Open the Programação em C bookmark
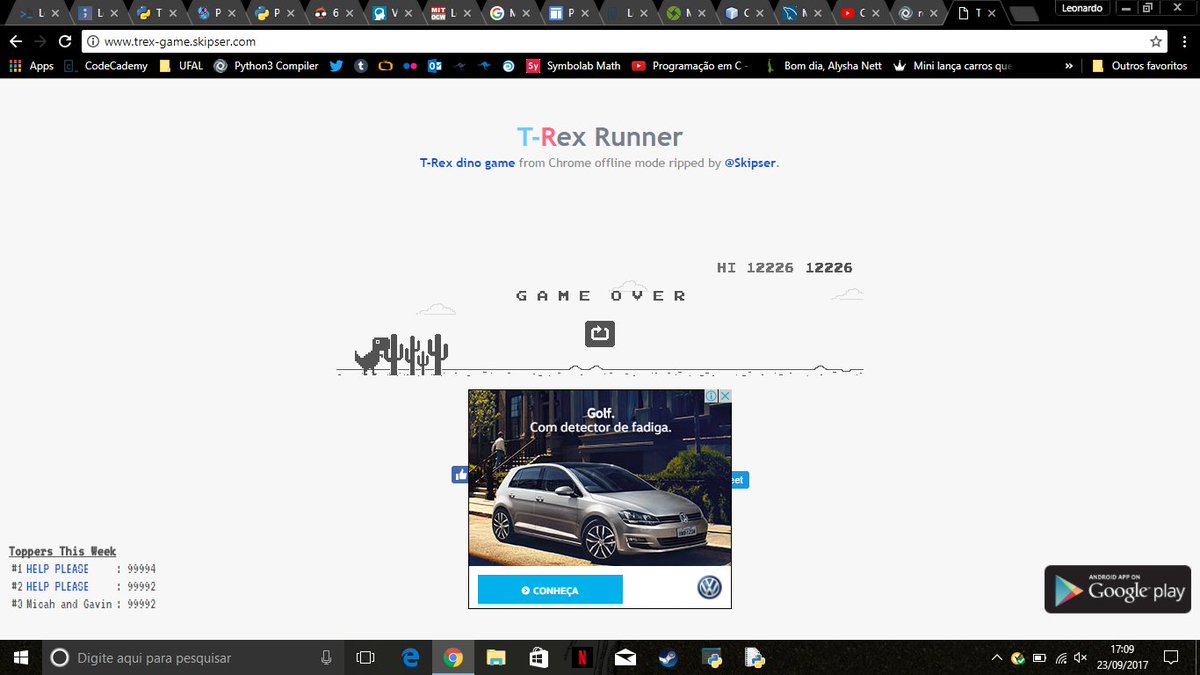This screenshot has width=1200, height=675. 690,66
